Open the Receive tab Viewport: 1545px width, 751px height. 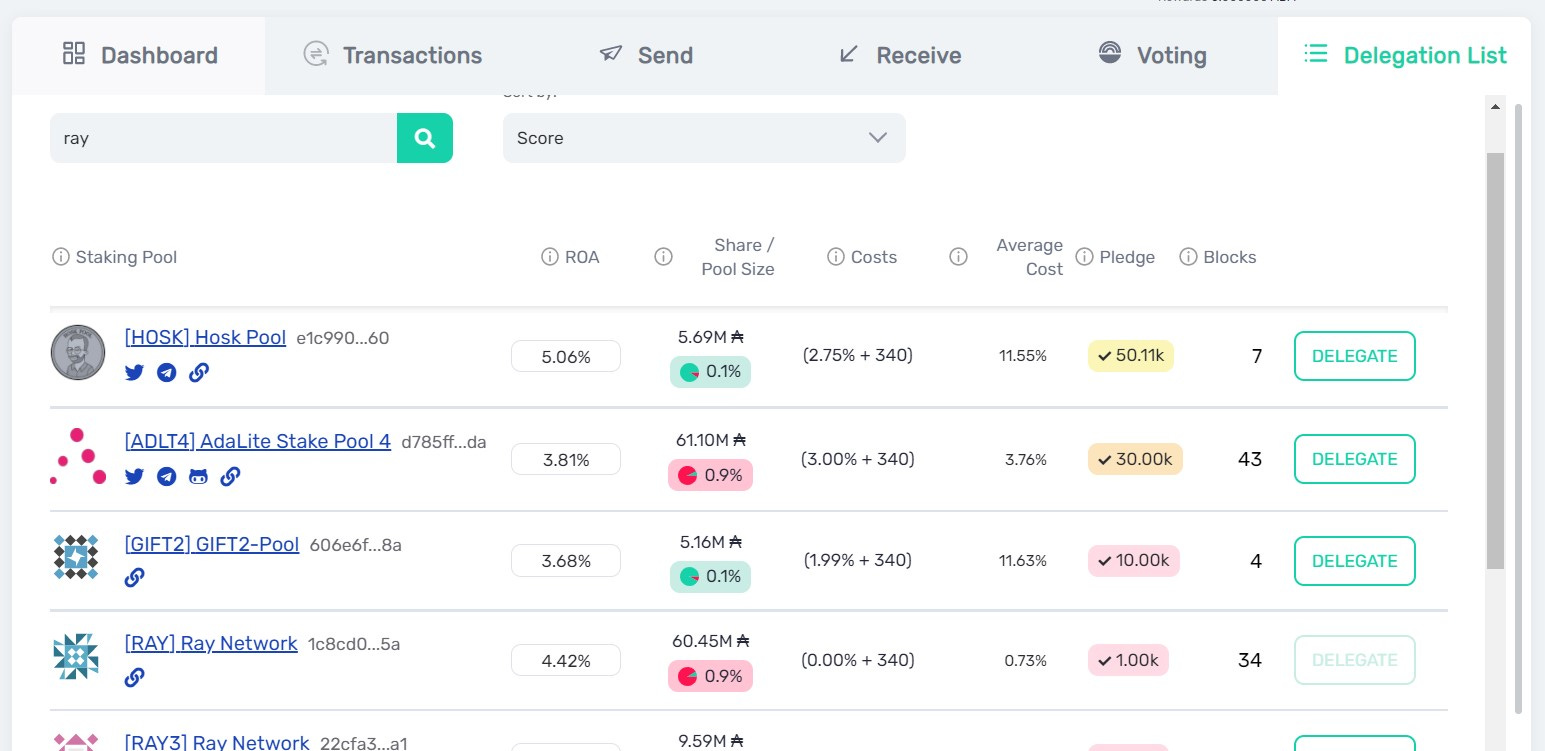pos(898,56)
